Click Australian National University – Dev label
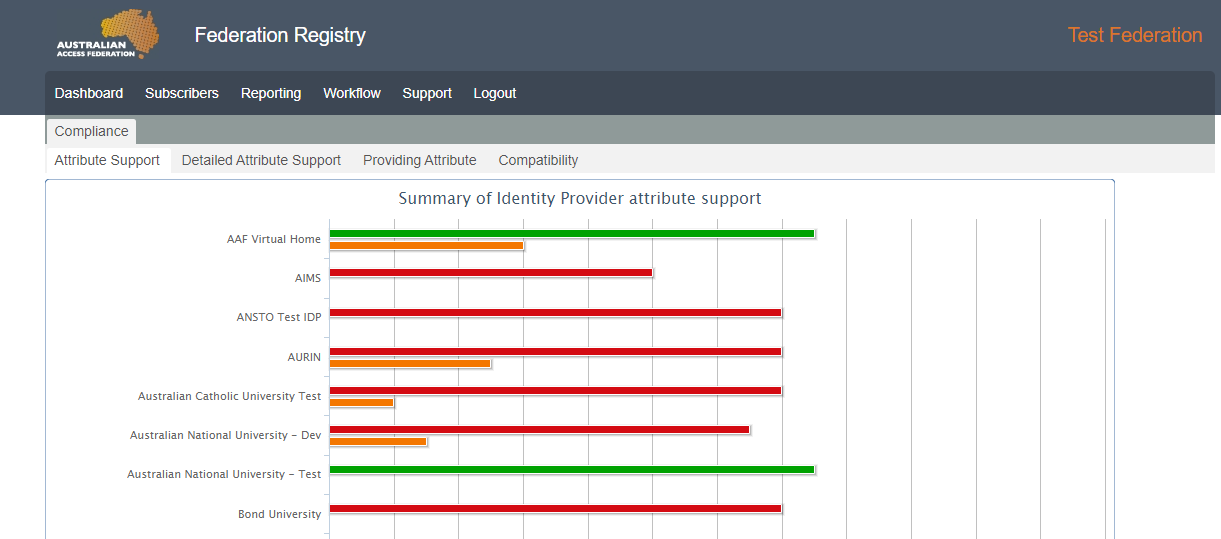The height and width of the screenshot is (539, 1221). pyautogui.click(x=226, y=435)
